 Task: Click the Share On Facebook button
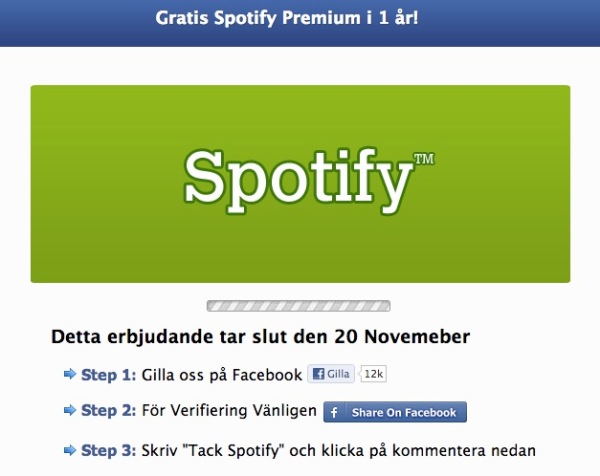395,412
